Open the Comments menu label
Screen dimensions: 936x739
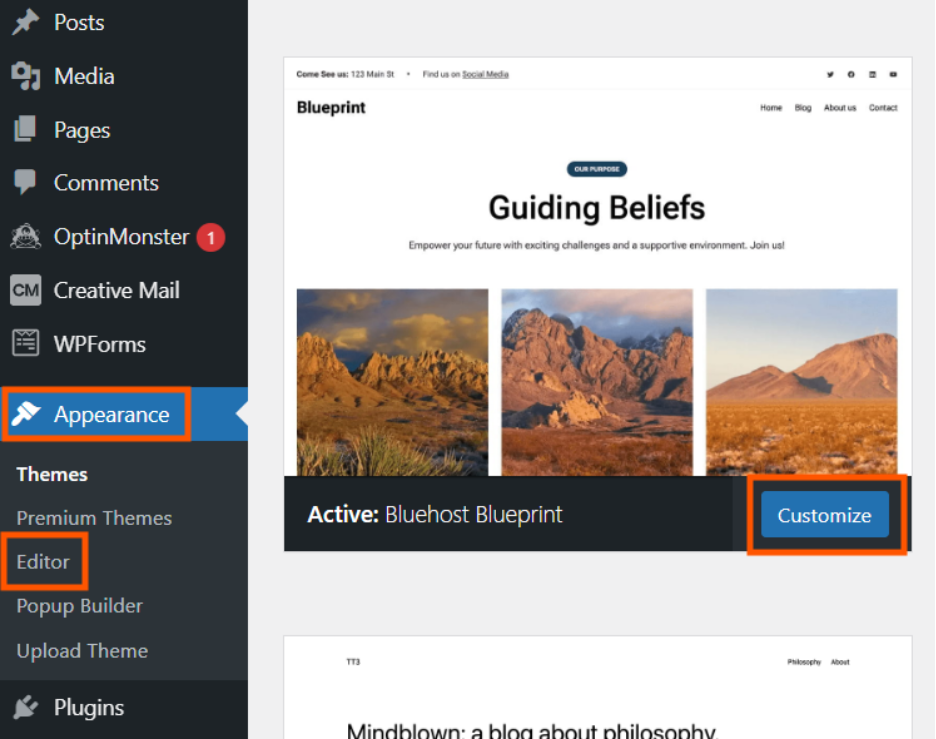[x=106, y=183]
